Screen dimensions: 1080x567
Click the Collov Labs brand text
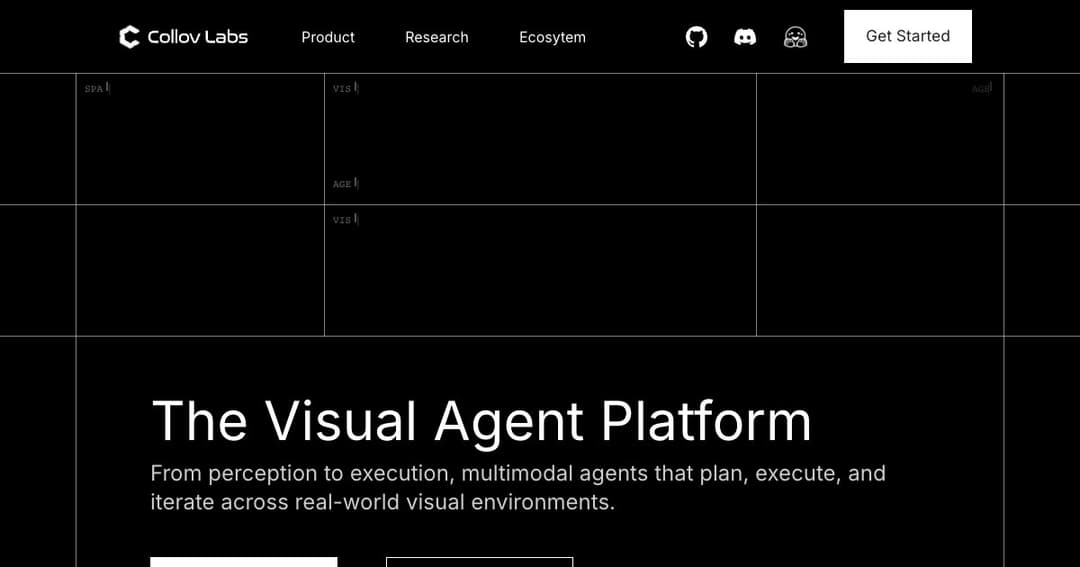point(198,37)
